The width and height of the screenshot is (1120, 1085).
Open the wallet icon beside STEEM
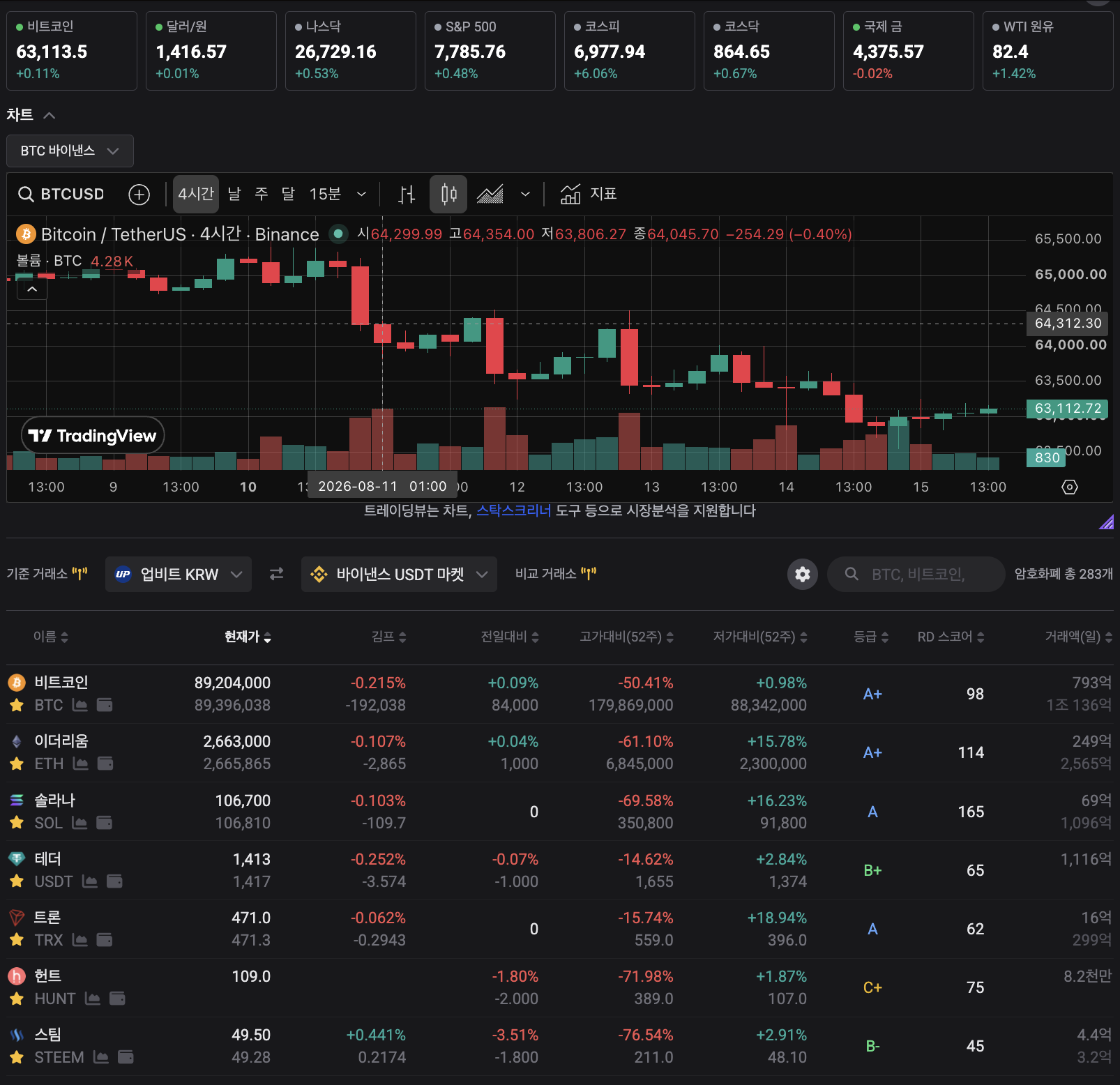tap(126, 1057)
